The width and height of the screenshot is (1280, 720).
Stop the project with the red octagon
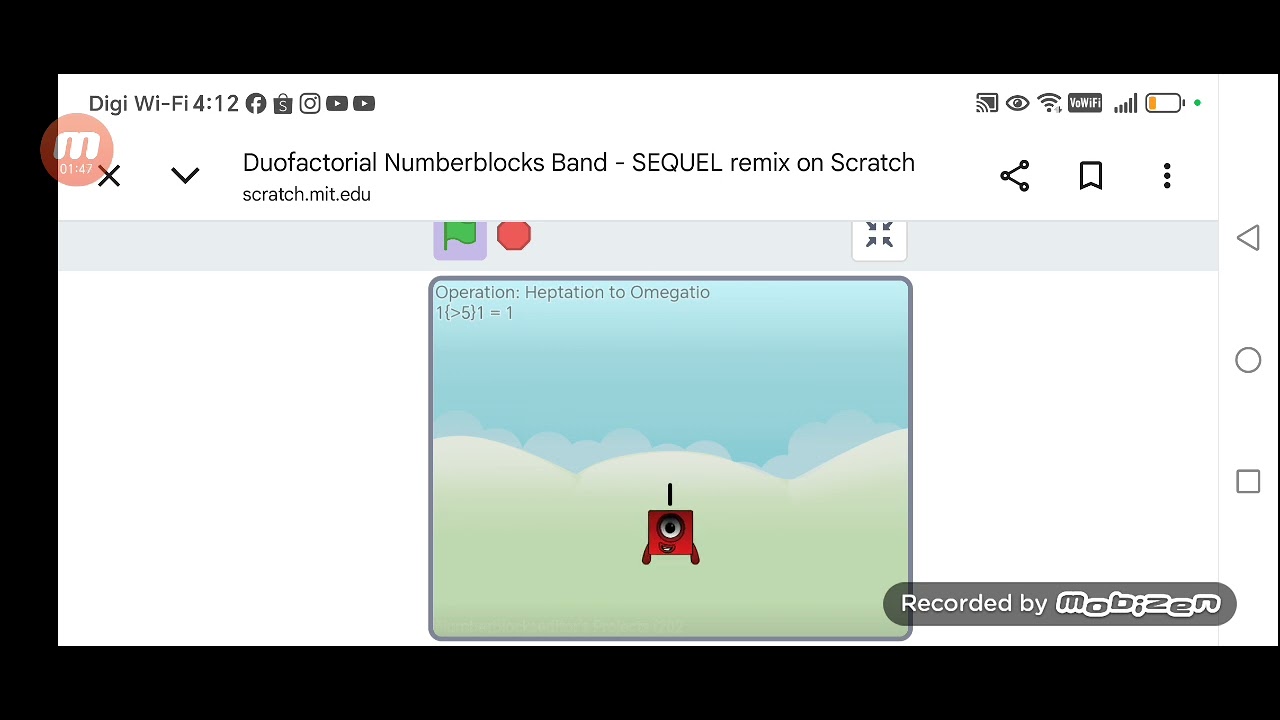(514, 236)
